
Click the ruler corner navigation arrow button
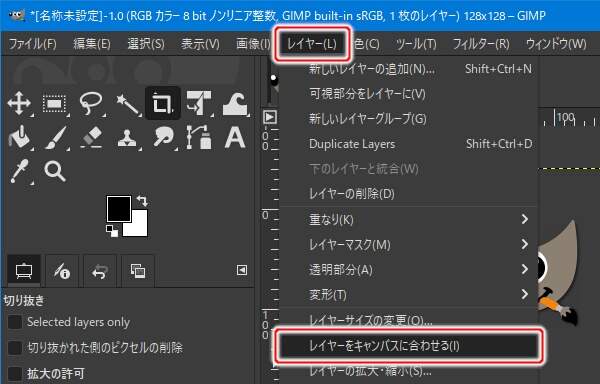(x=270, y=117)
